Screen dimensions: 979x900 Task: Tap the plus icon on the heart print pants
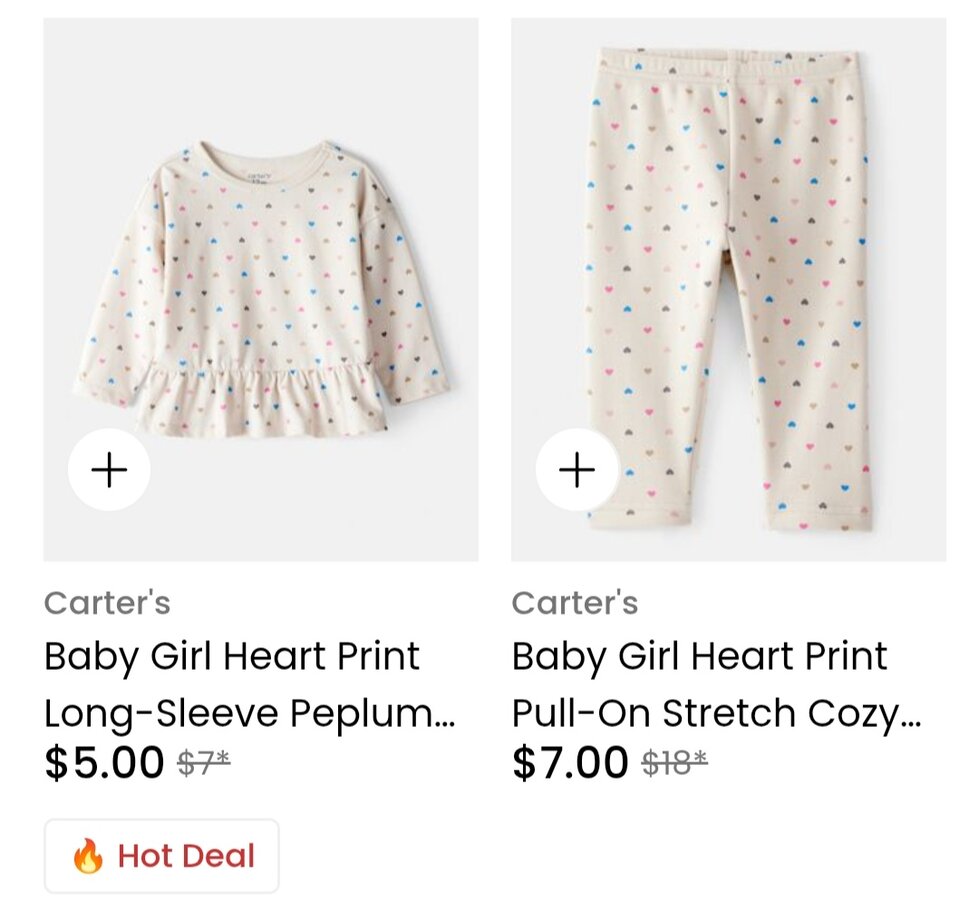pyautogui.click(x=577, y=470)
